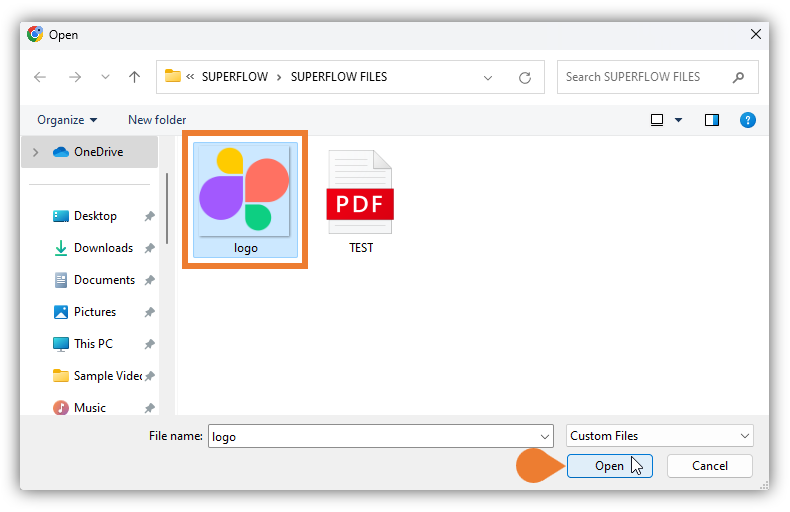
Task: Click the logo file name label
Action: coord(245,248)
